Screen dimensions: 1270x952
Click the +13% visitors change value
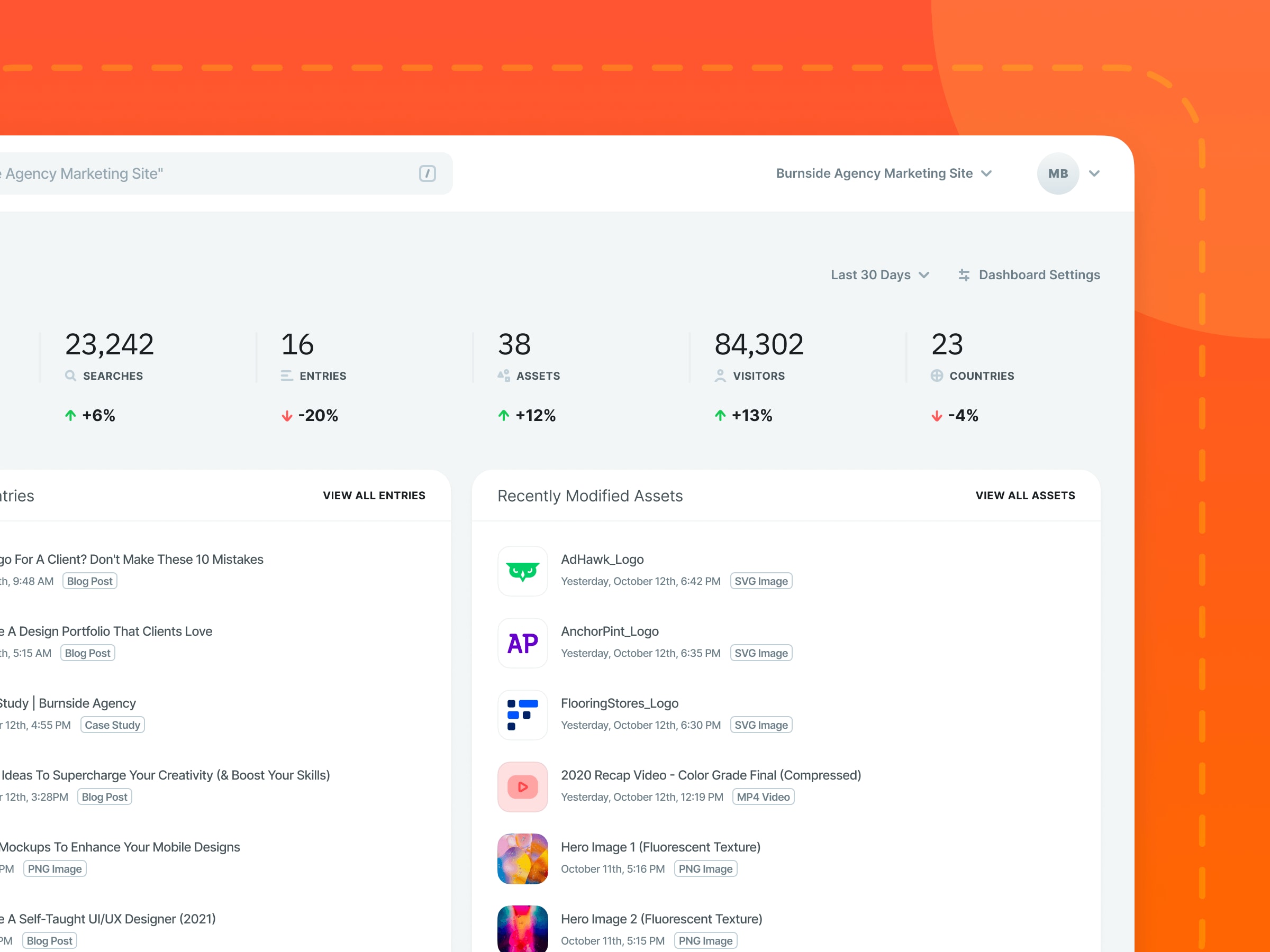(x=752, y=416)
